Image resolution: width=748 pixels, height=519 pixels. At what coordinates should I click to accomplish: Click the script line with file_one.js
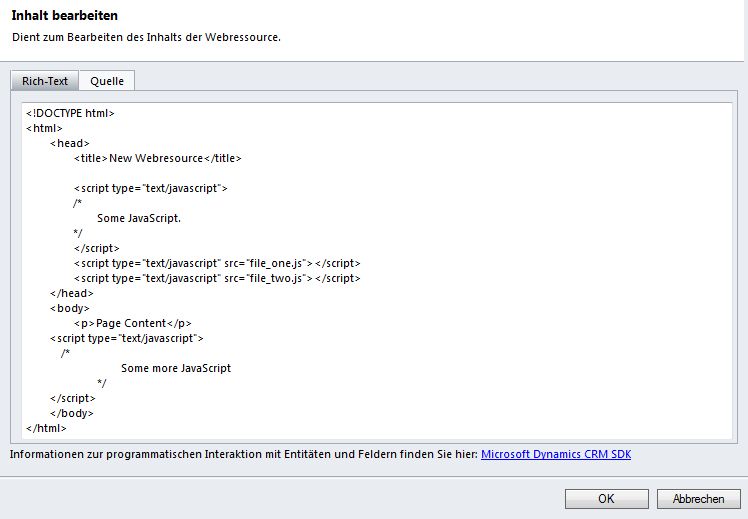pos(217,263)
